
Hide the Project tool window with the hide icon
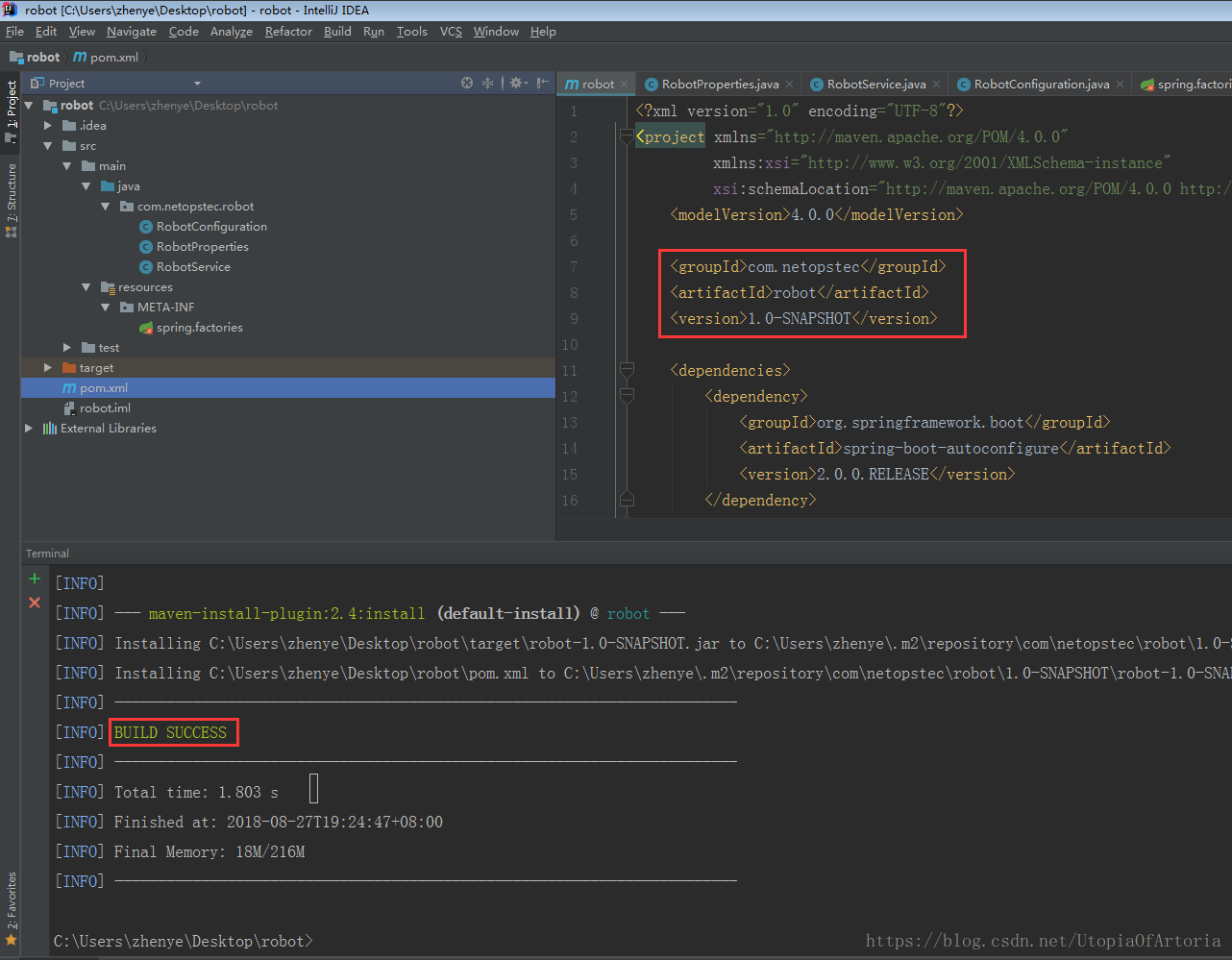click(543, 83)
